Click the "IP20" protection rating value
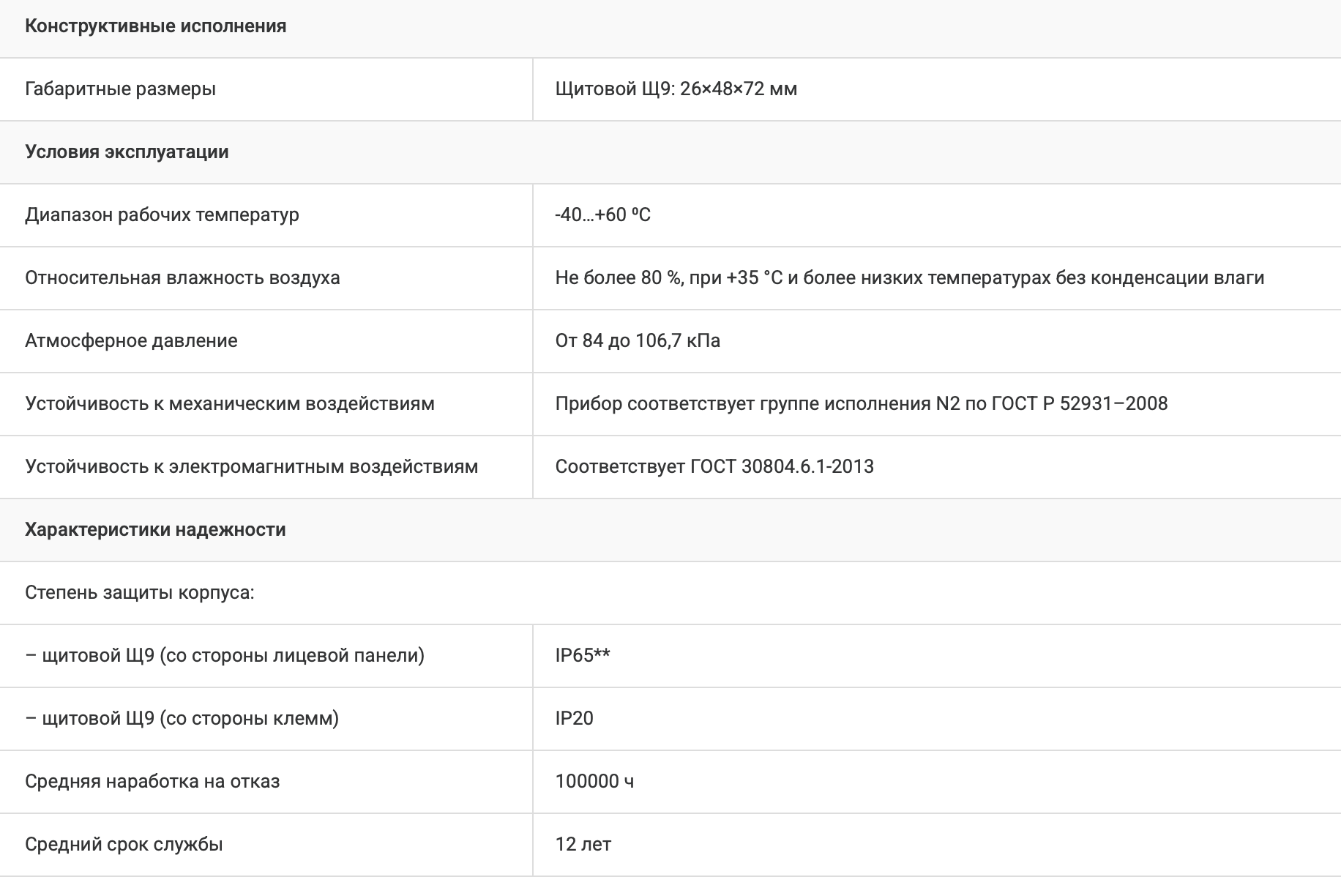 pyautogui.click(x=574, y=719)
